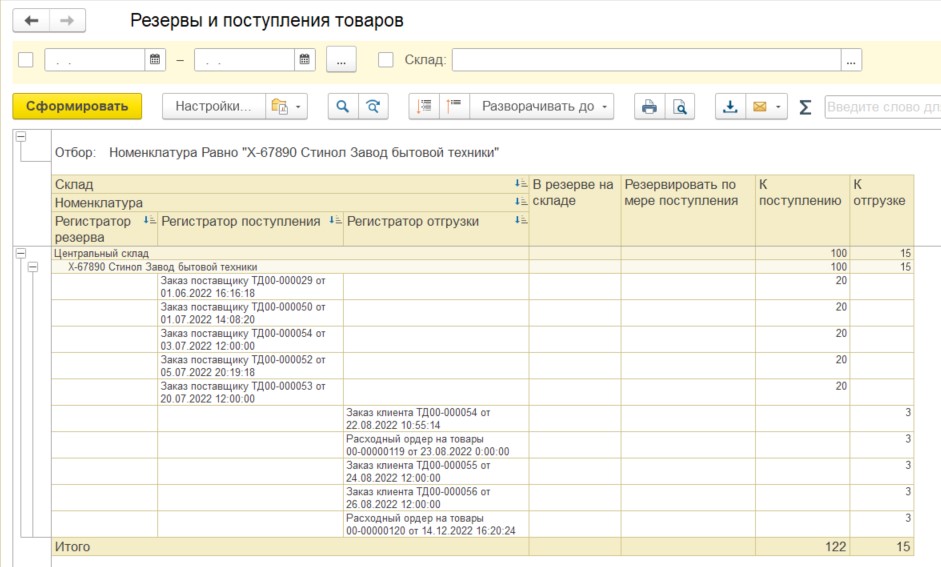Open the Разворачивать до dropdown
This screenshot has height=567, width=941.
coord(545,106)
